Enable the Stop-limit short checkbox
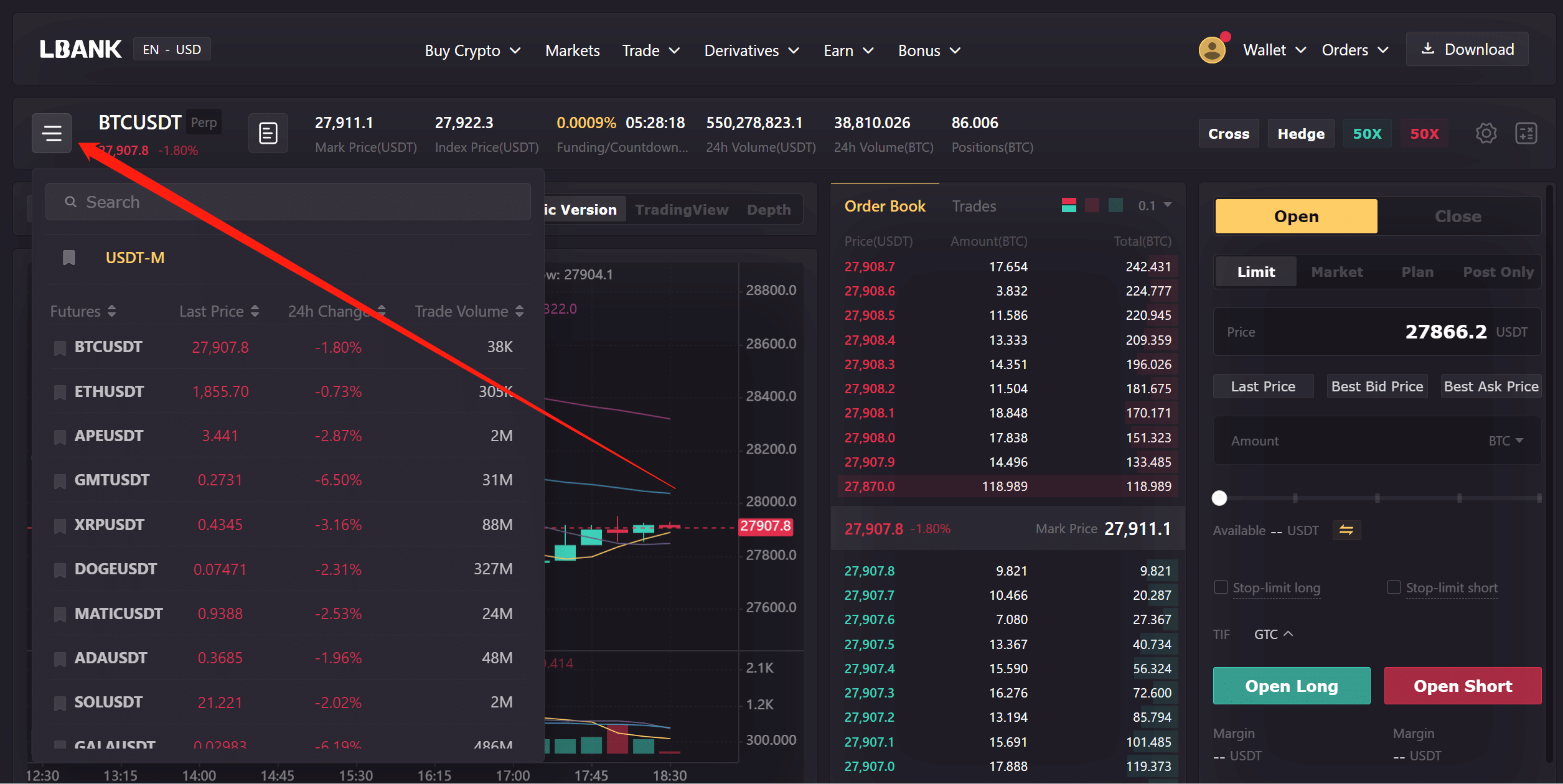 pos(1394,587)
